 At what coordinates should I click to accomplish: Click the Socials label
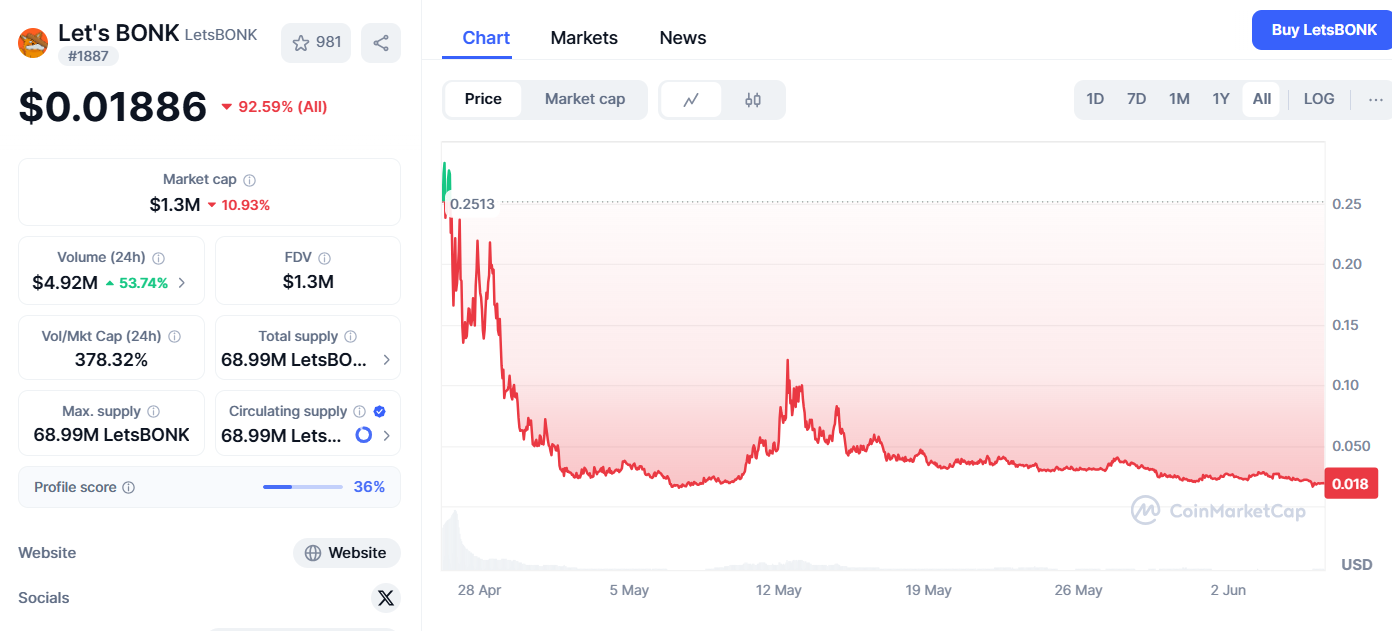tap(44, 598)
